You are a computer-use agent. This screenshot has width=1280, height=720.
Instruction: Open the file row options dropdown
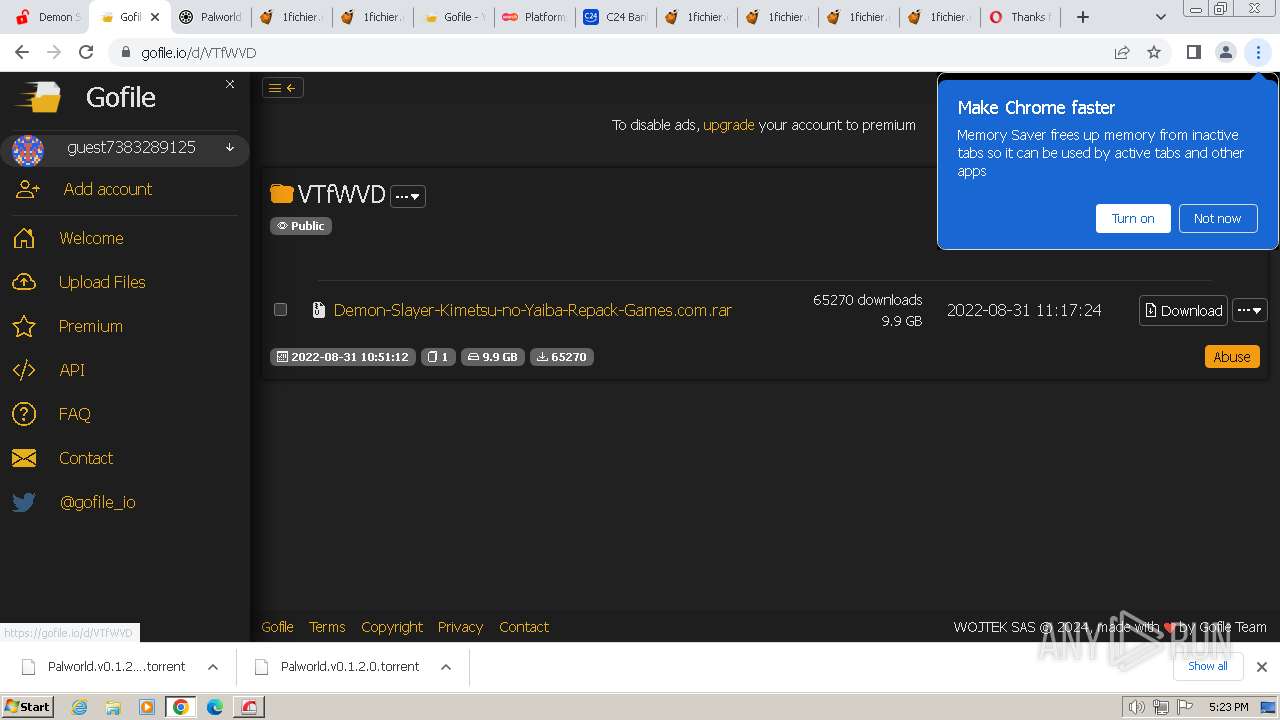[1250, 311]
